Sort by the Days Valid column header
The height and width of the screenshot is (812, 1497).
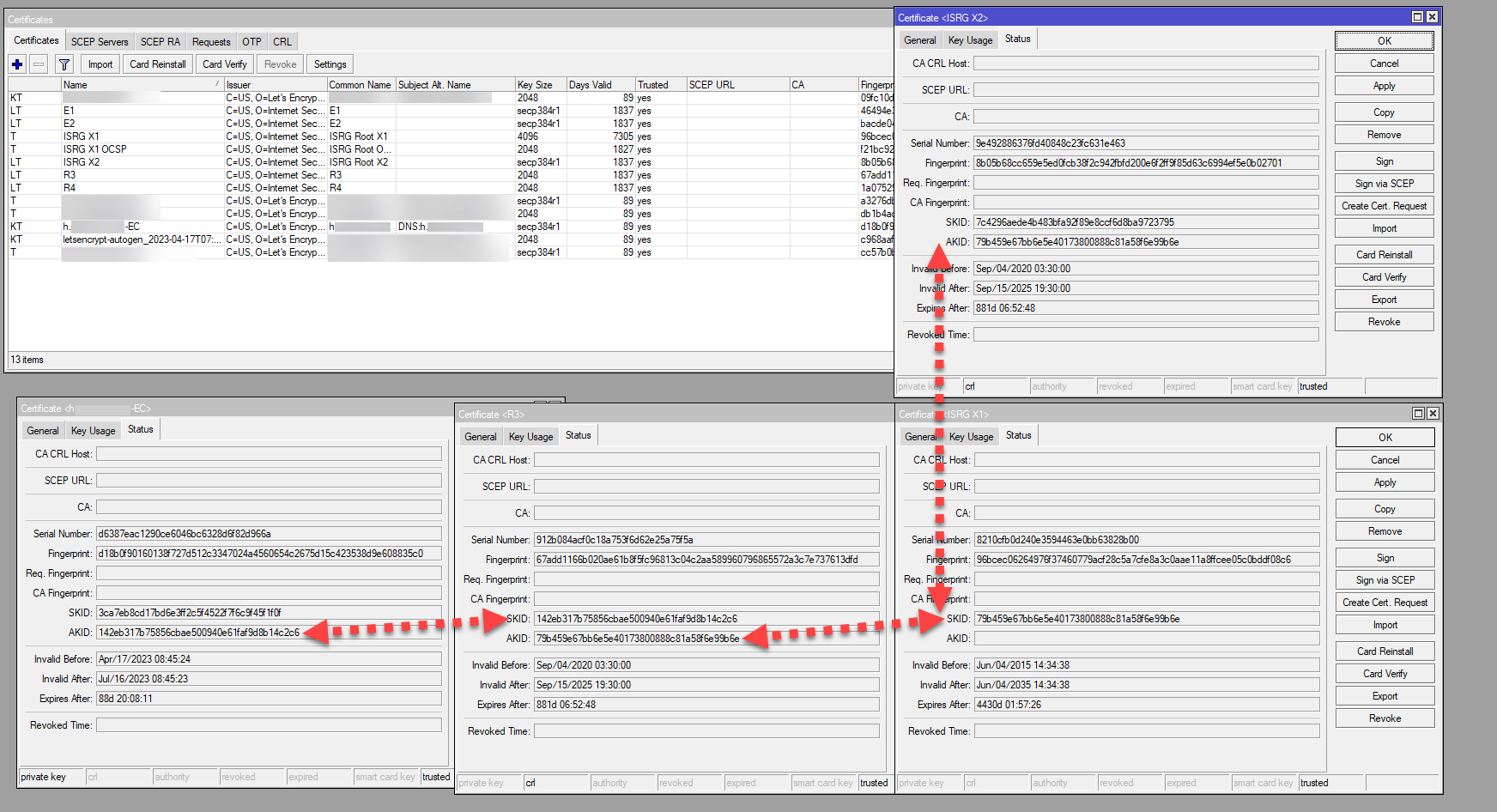click(x=601, y=85)
